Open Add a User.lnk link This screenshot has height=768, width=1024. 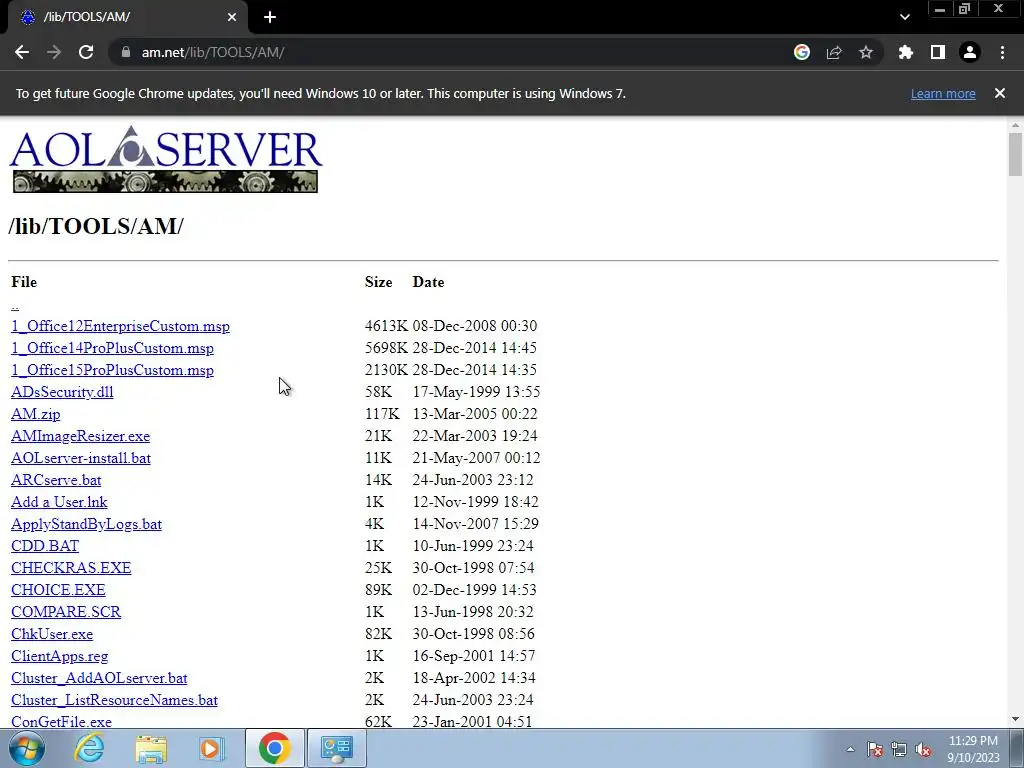pyautogui.click(x=59, y=502)
